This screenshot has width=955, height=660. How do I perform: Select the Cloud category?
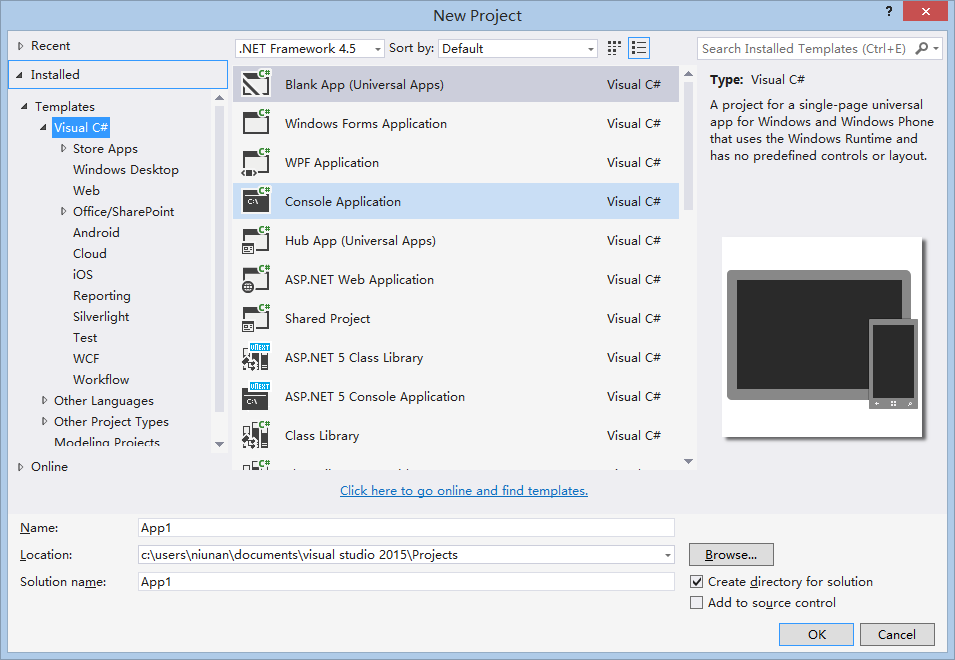[90, 253]
